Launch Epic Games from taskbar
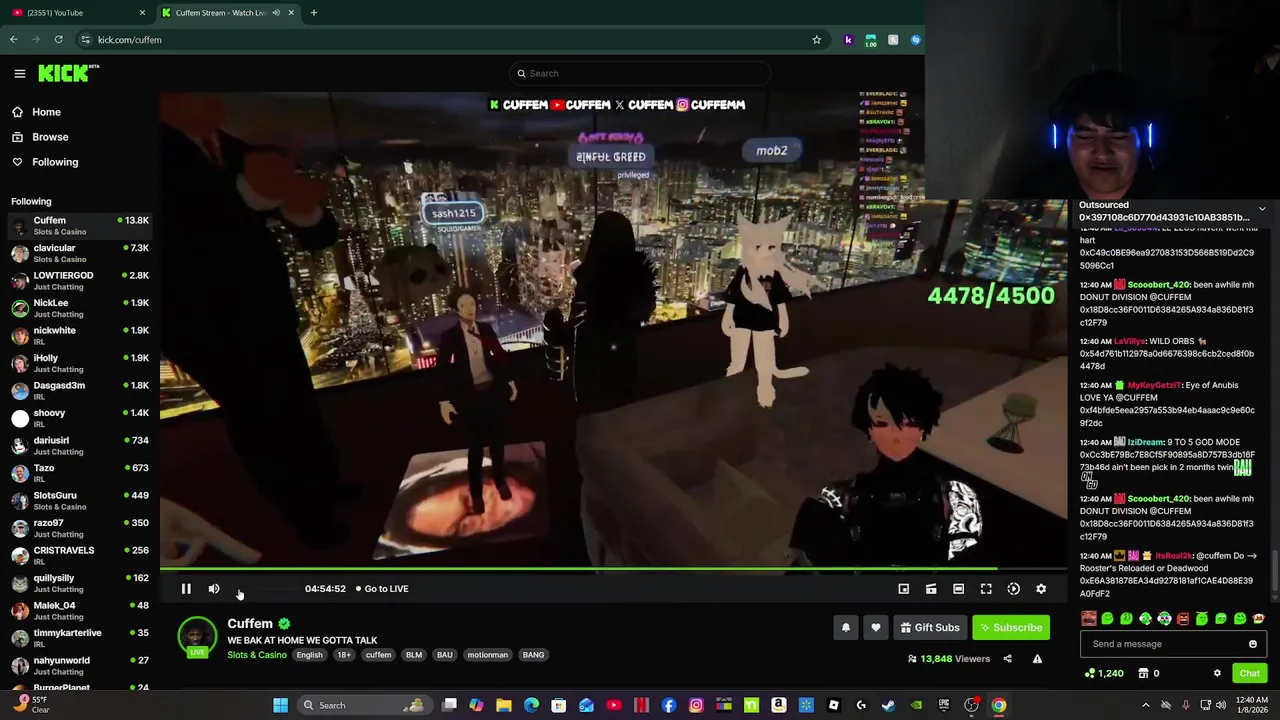This screenshot has height=720, width=1280. (943, 705)
